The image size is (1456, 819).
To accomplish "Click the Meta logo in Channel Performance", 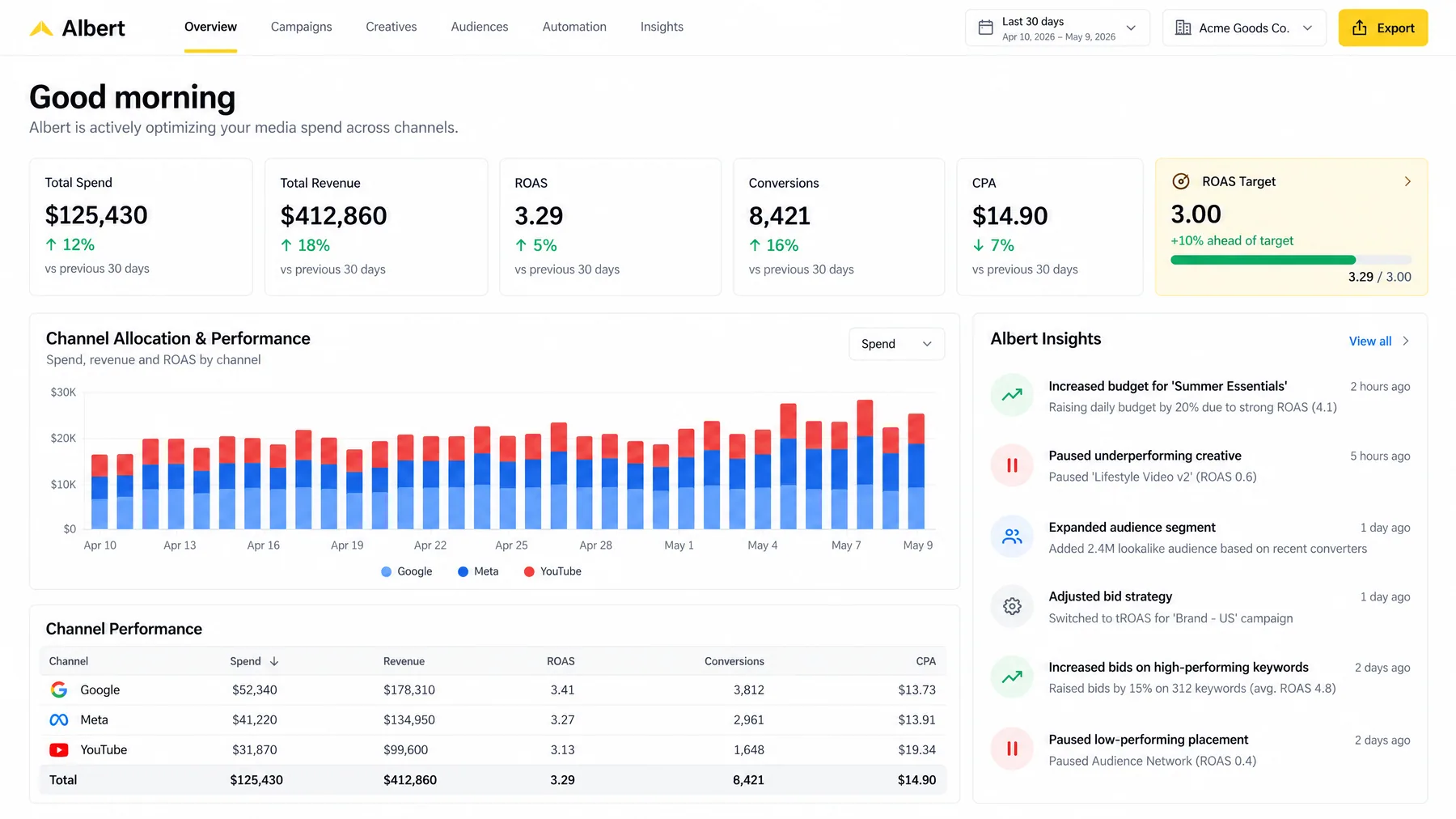I will coord(59,719).
